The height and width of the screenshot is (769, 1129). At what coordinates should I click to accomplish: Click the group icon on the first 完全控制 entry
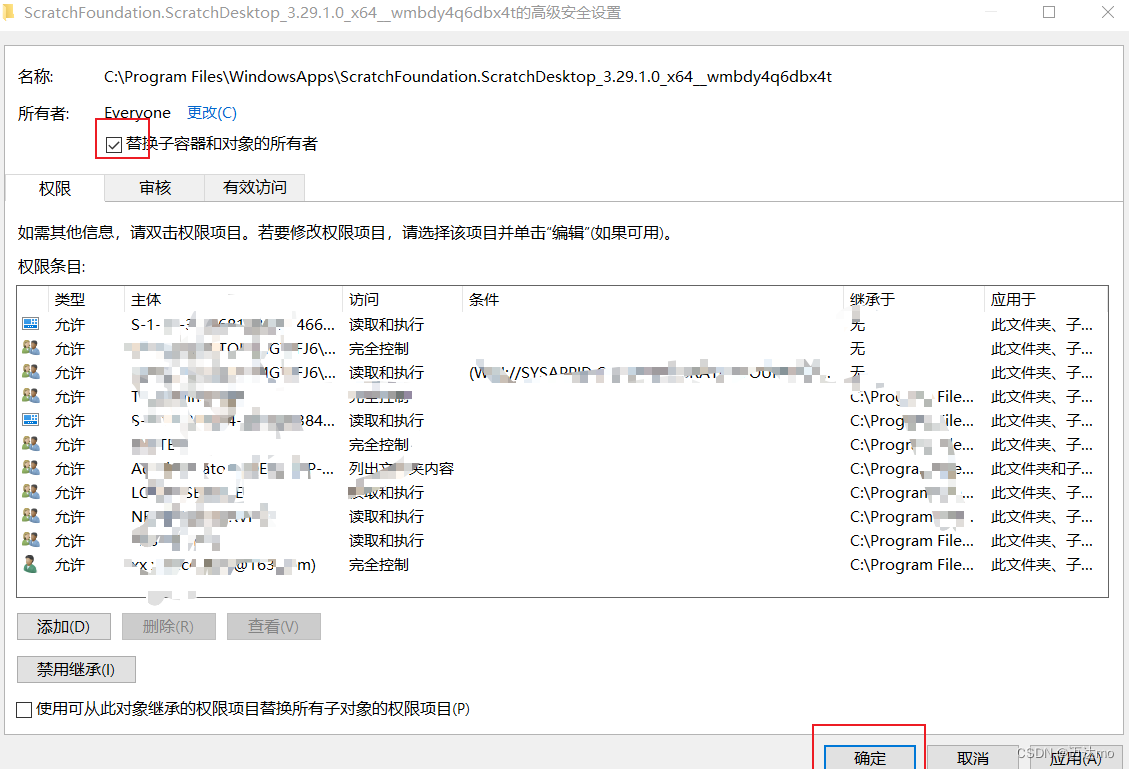tap(30, 348)
